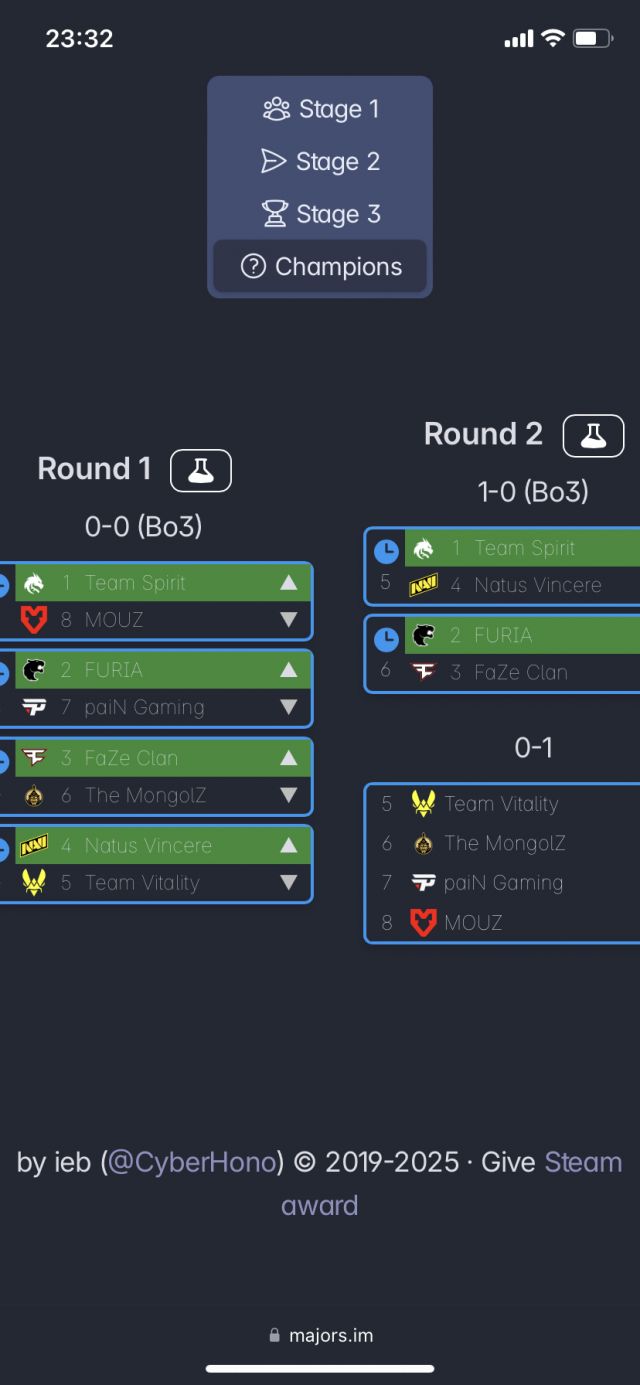This screenshot has width=640, height=1385.
Task: Switch to the Stage 1 tab
Action: click(320, 109)
